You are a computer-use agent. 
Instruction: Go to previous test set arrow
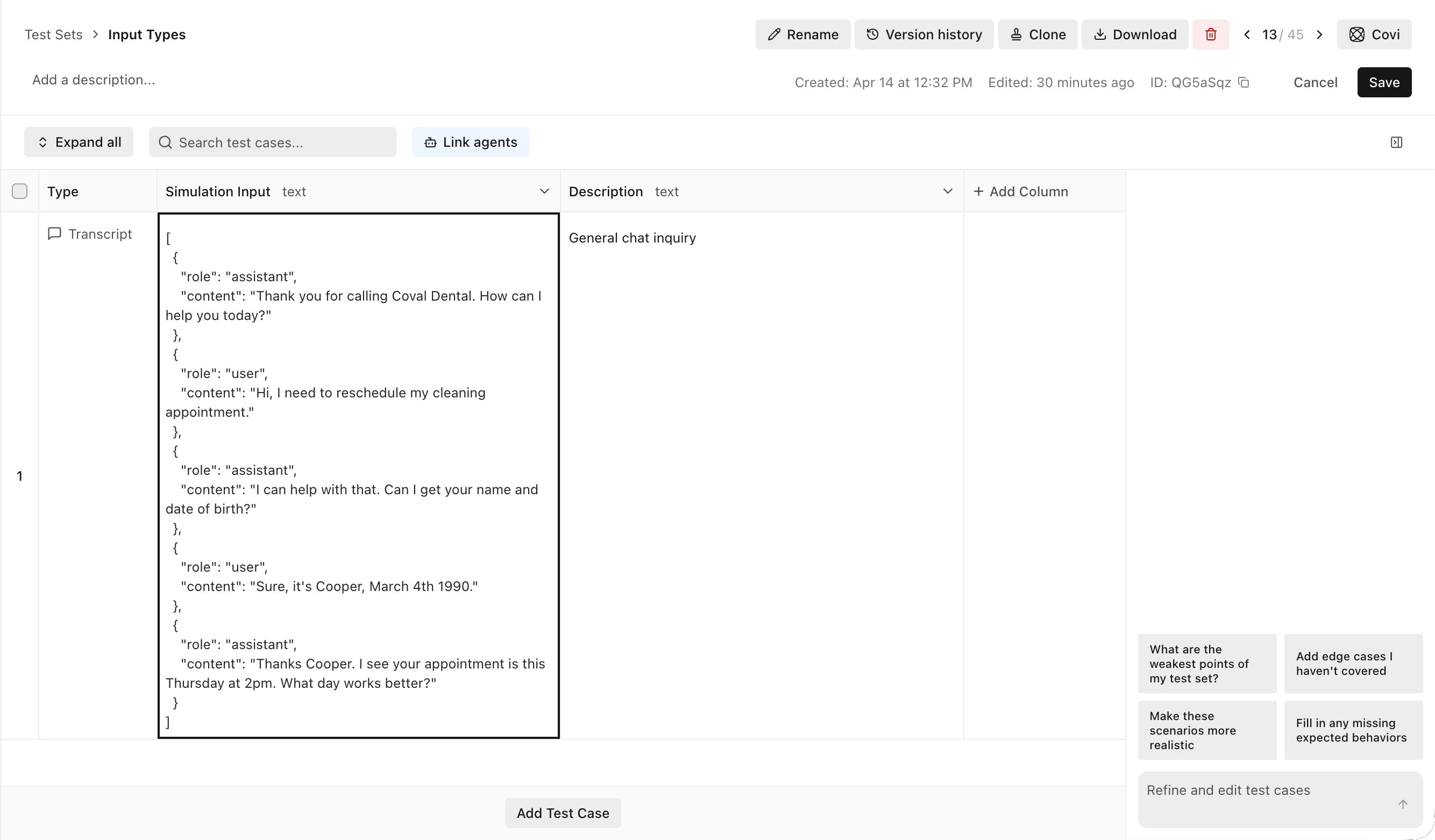[1247, 35]
